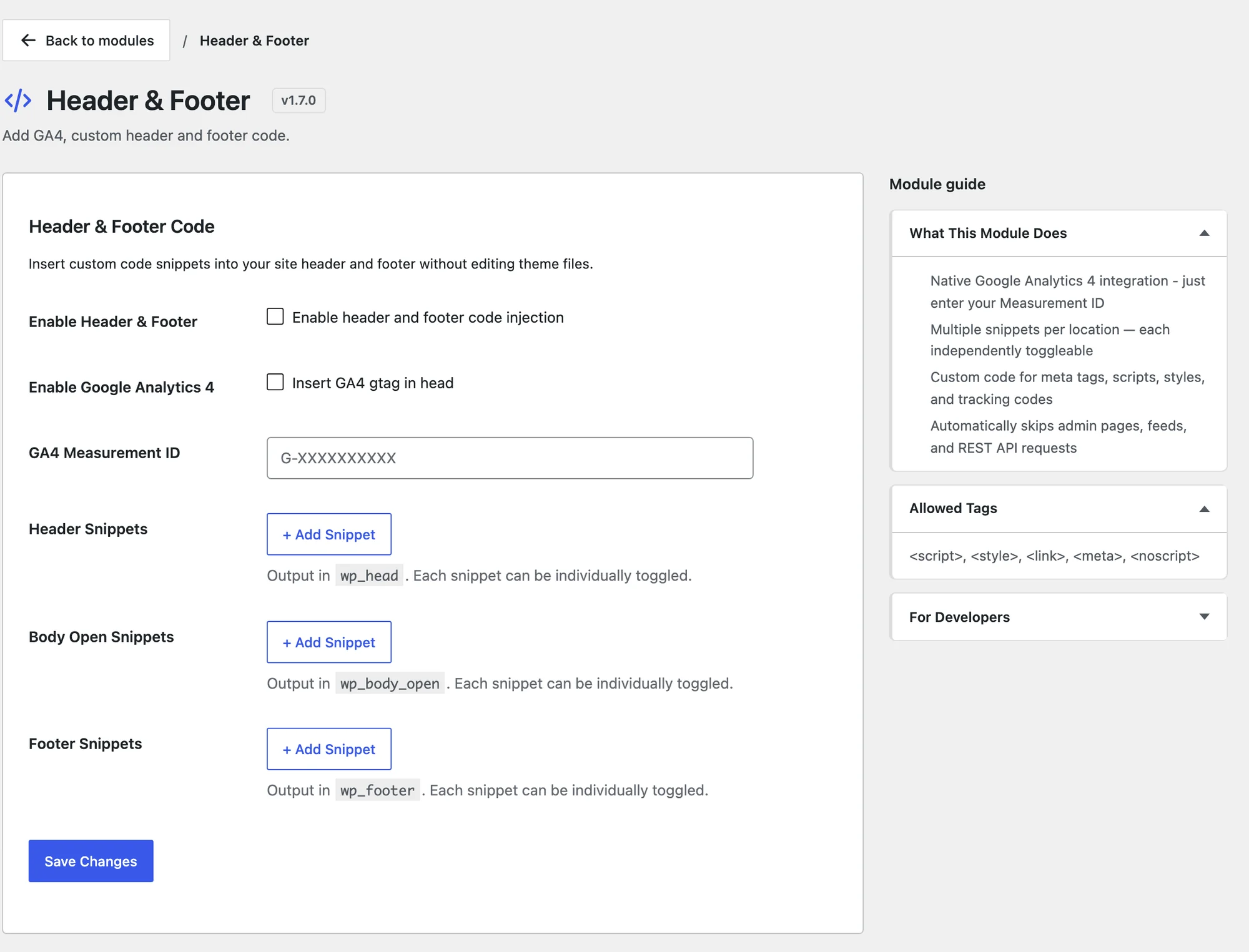The image size is (1249, 952).
Task: Click the Enable Google Analytics 4 label
Action: pyautogui.click(x=121, y=387)
